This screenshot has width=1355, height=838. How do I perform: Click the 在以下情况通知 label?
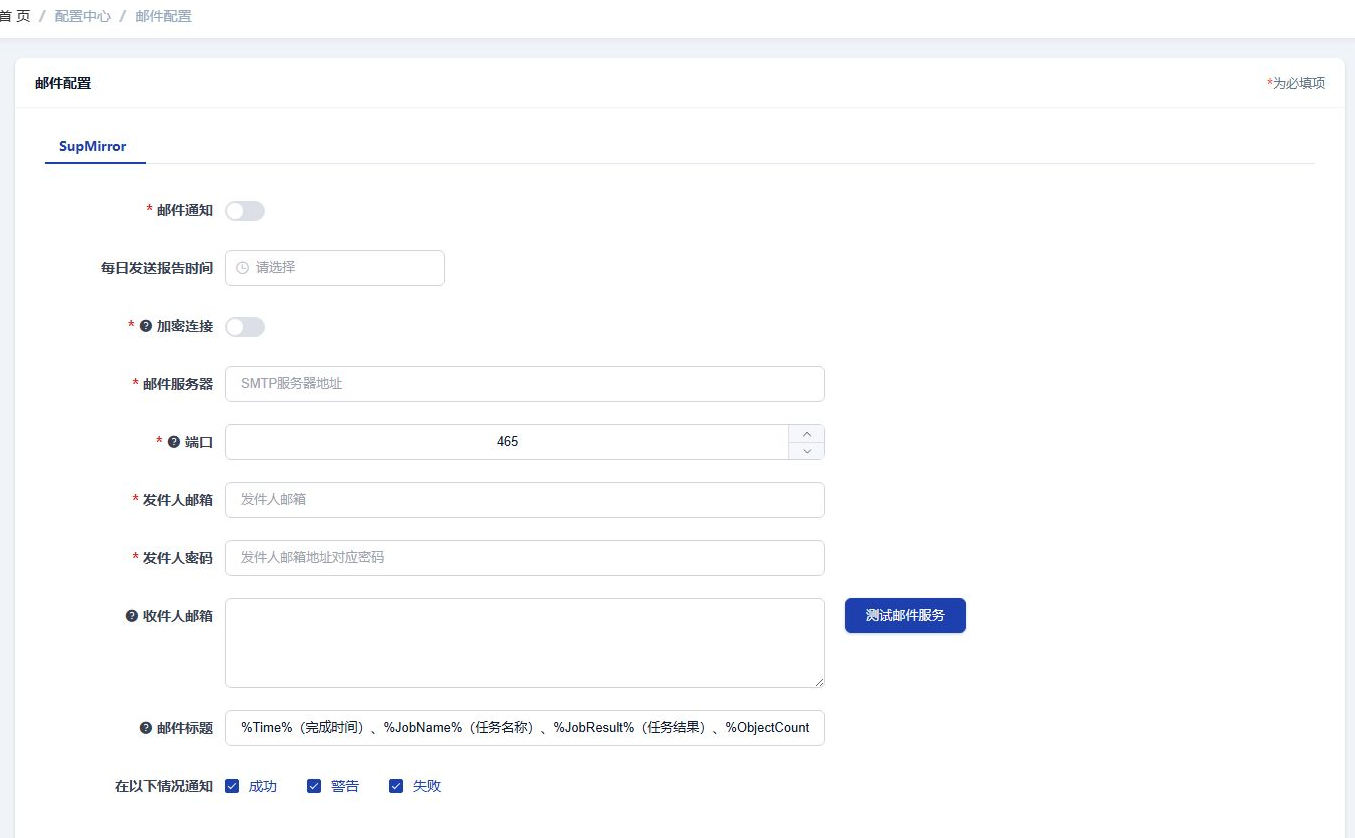pyautogui.click(x=164, y=786)
